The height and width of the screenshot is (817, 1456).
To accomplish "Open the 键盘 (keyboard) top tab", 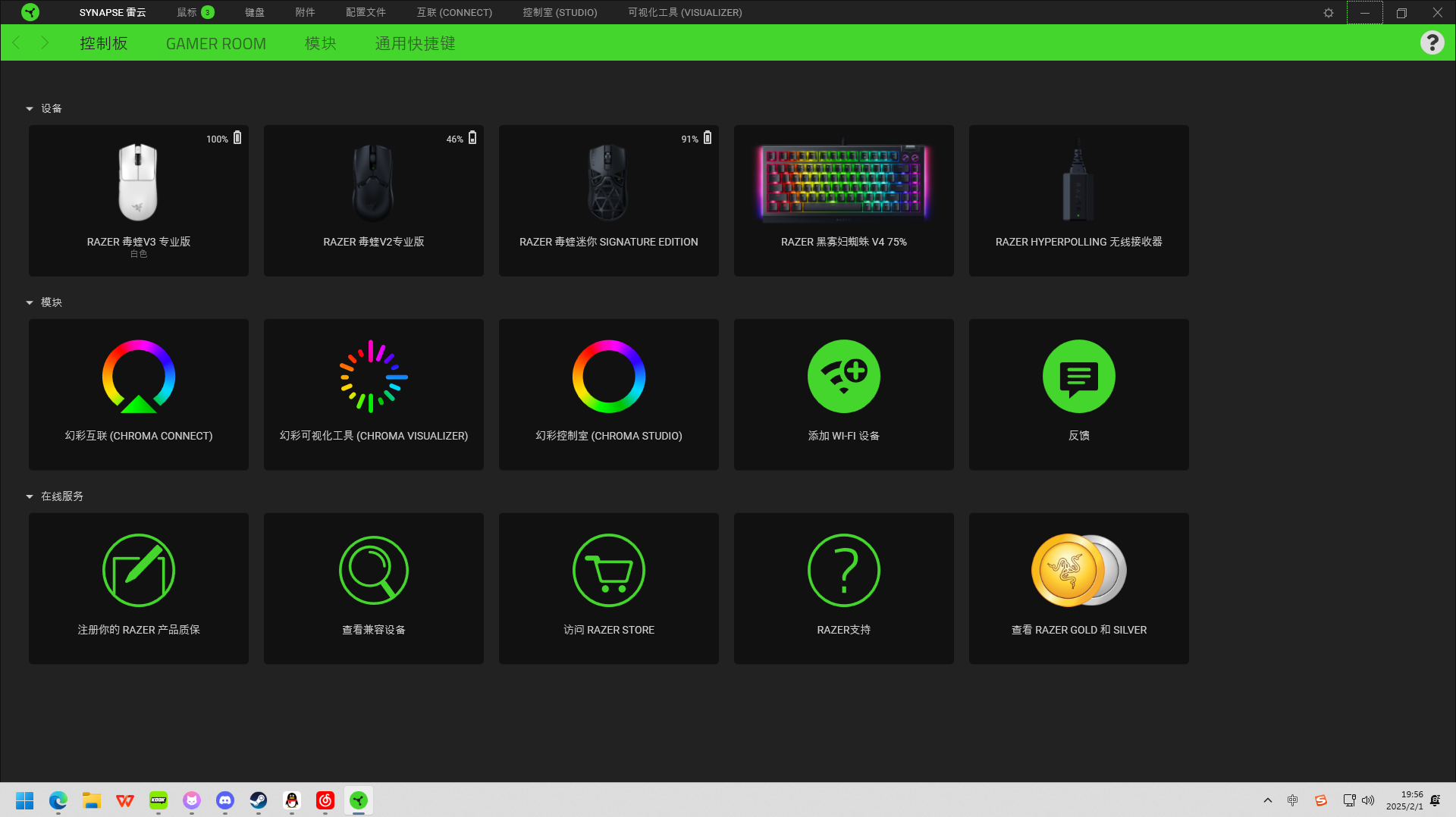I will [x=255, y=13].
